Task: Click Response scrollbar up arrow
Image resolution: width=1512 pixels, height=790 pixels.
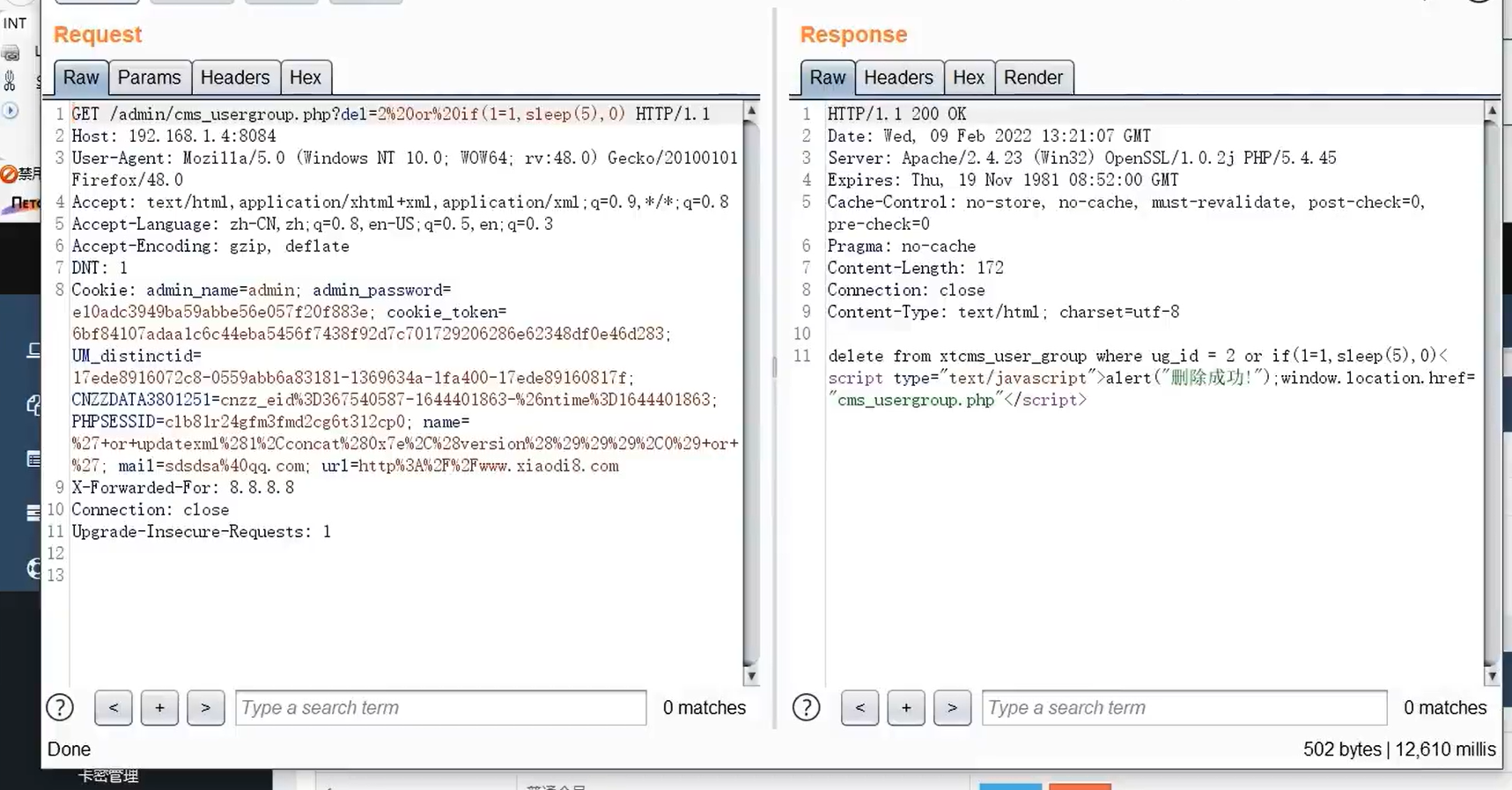Action: (1492, 111)
